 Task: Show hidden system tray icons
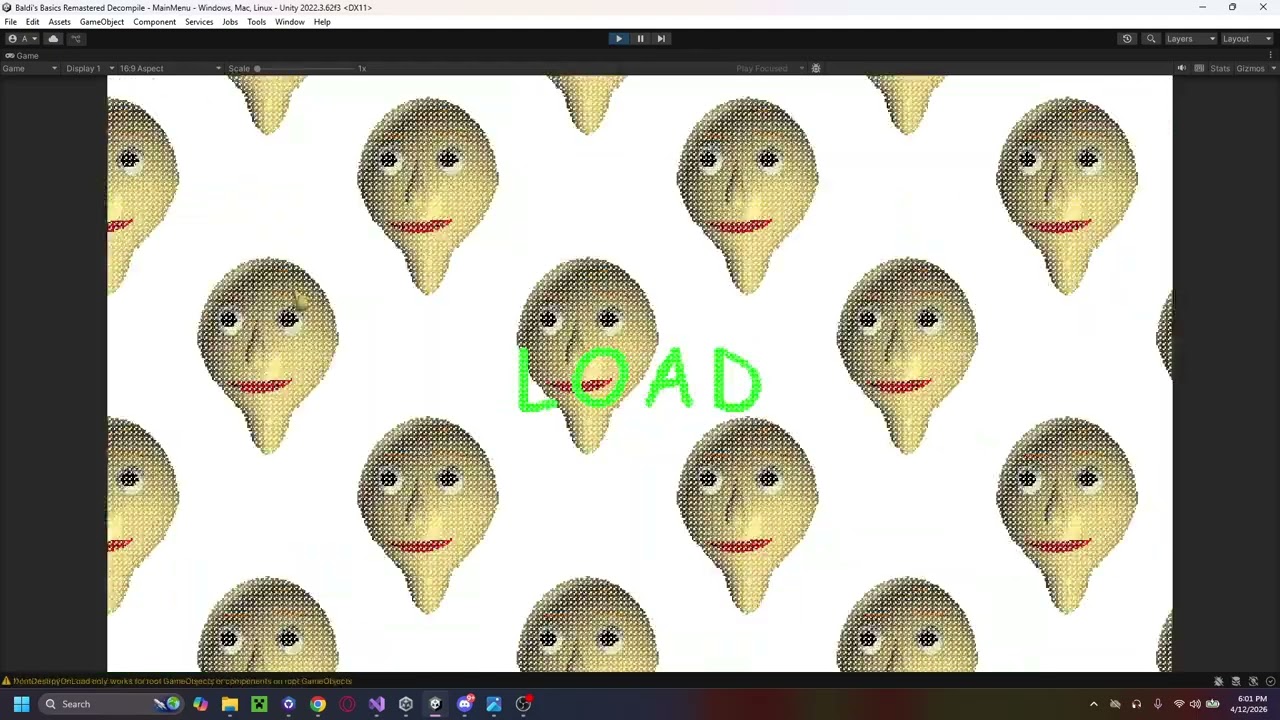point(1093,704)
